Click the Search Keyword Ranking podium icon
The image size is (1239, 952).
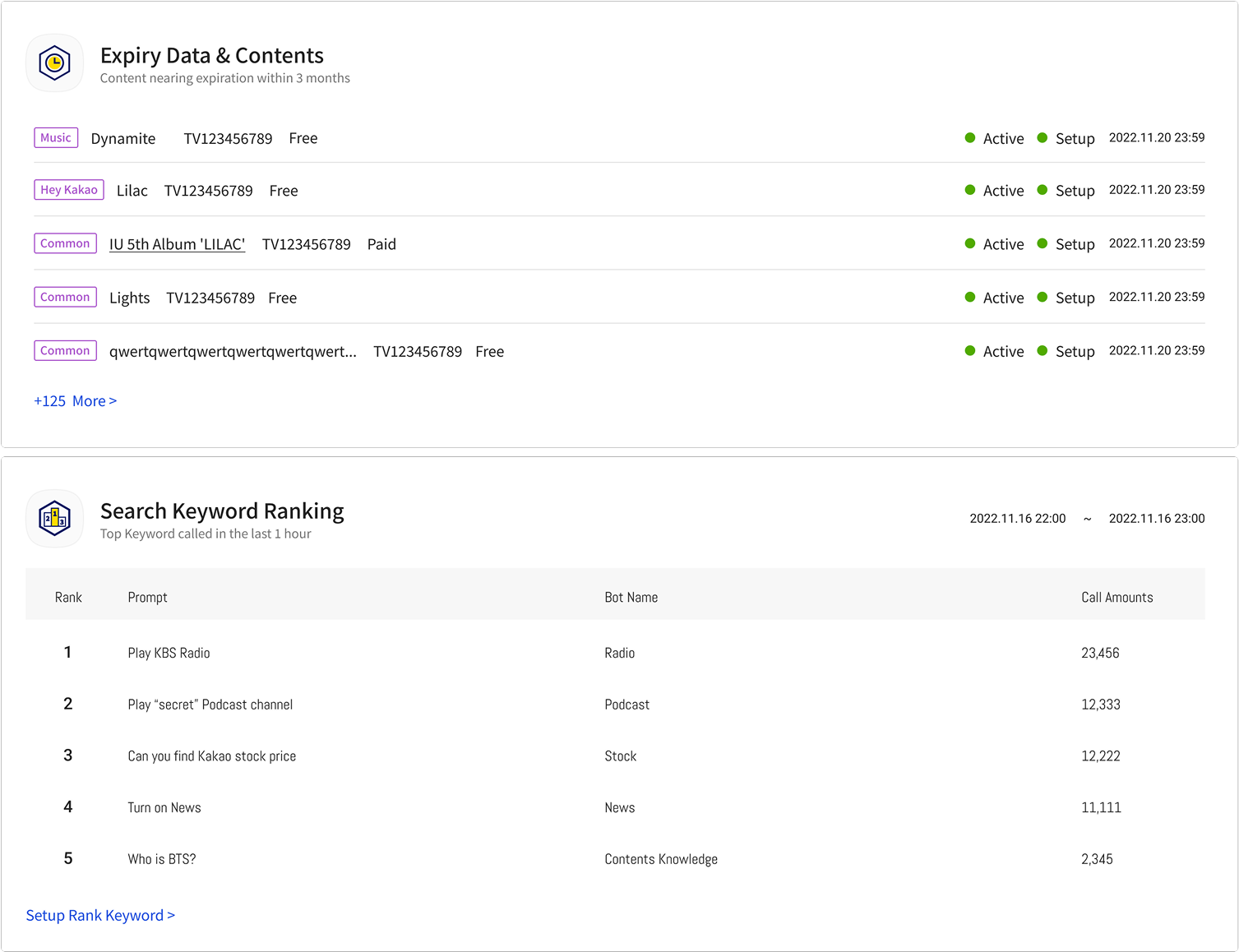coord(54,519)
